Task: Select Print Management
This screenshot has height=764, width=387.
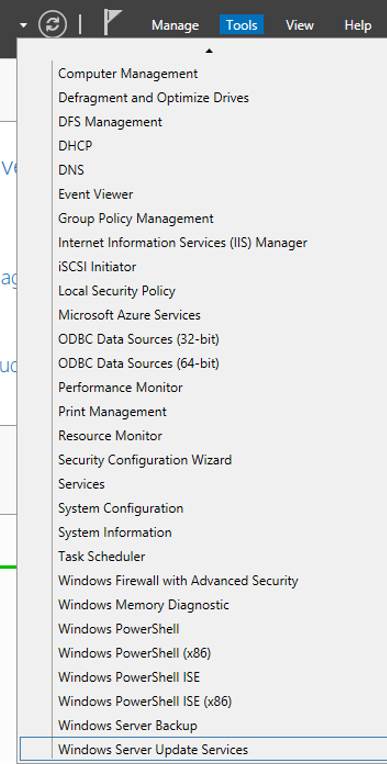Action: (112, 411)
